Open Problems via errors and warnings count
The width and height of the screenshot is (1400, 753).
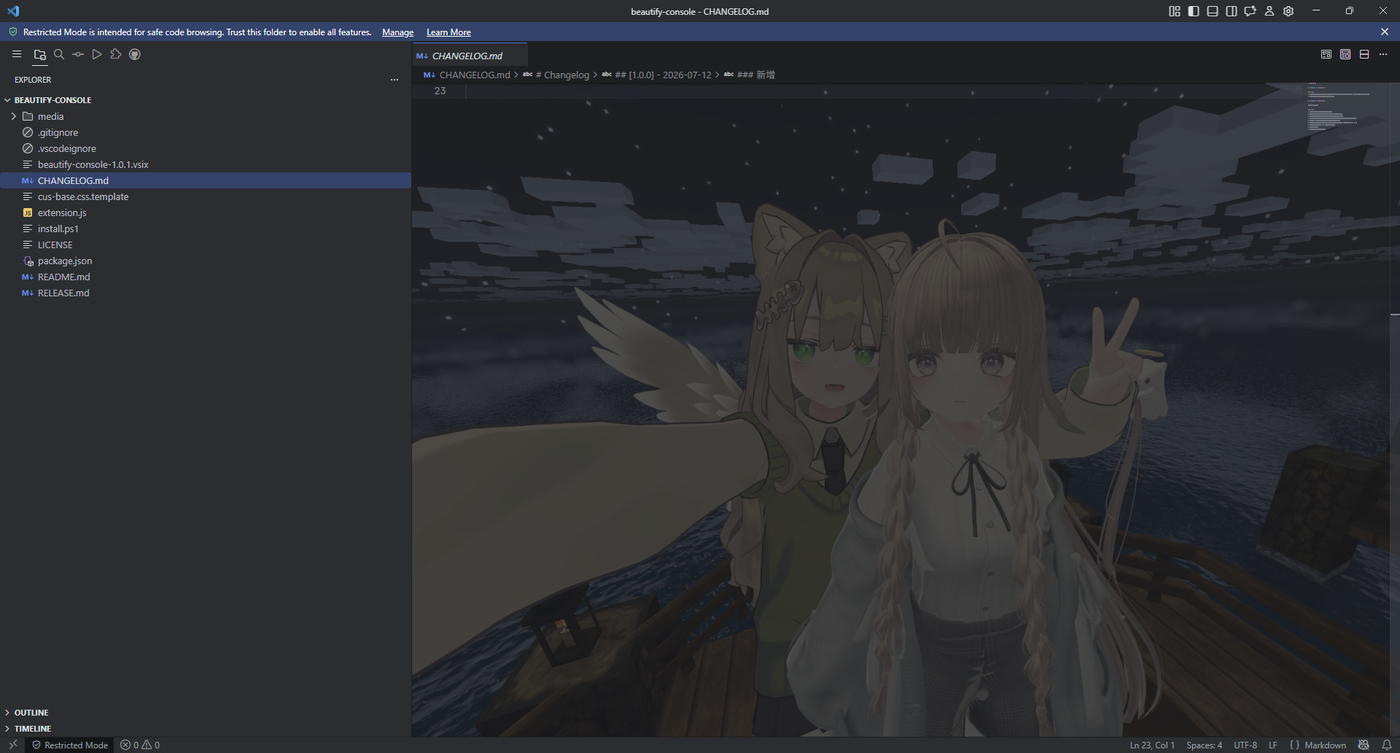coord(140,745)
